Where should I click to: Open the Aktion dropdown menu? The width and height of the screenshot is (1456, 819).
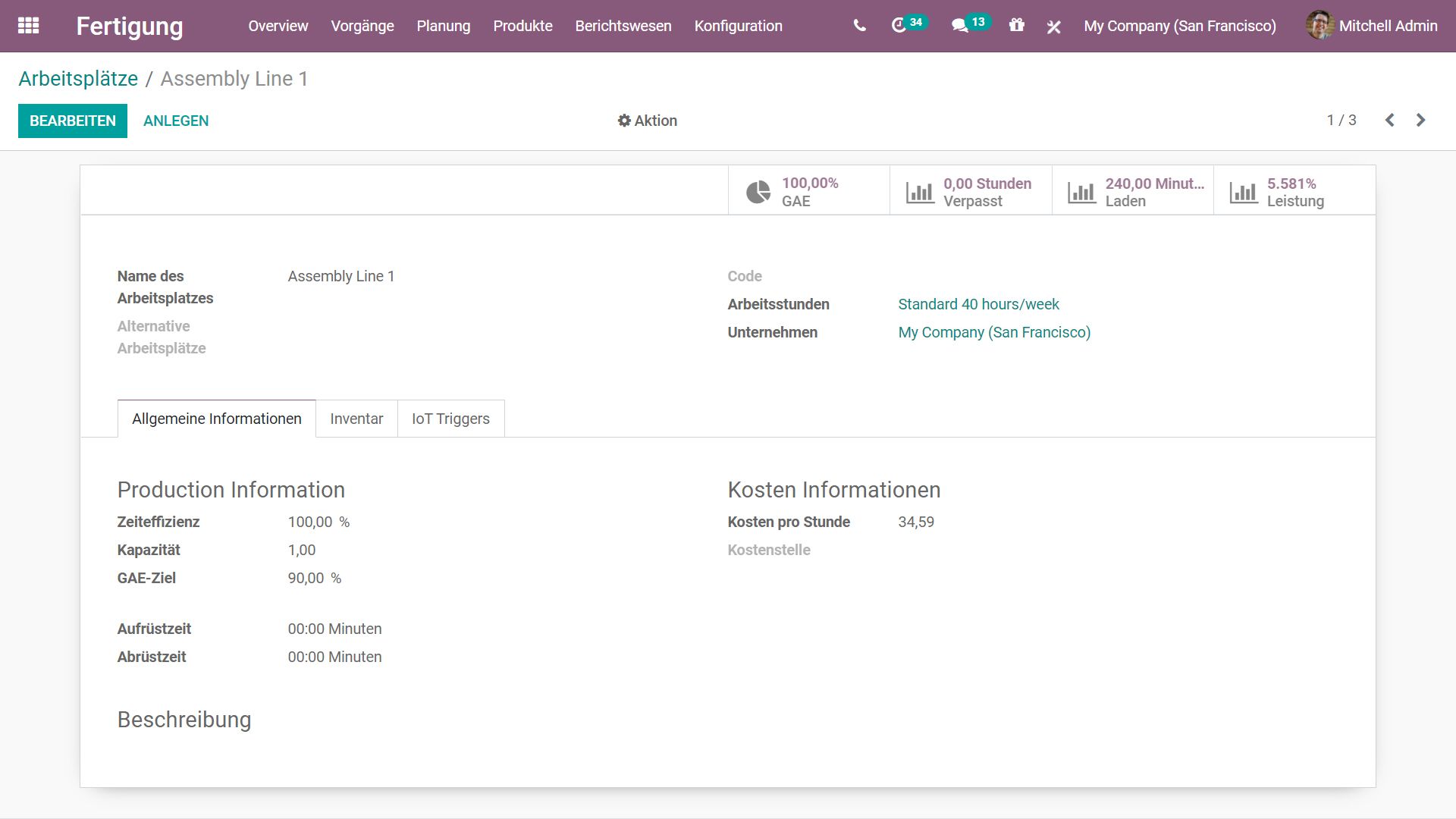point(647,121)
